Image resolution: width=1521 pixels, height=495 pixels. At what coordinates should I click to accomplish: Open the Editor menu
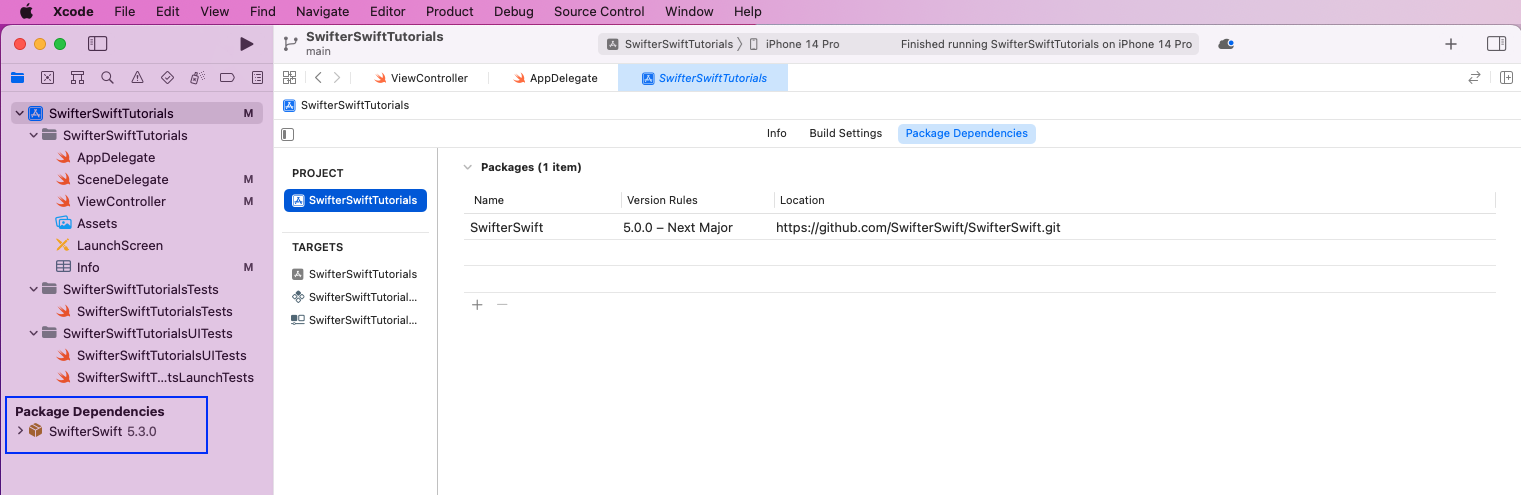click(387, 12)
